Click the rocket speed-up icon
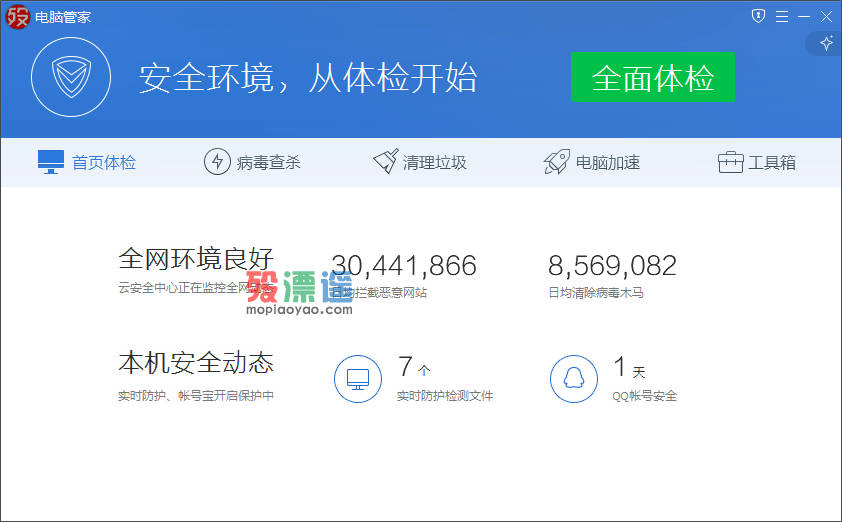842x522 pixels. (x=556, y=161)
